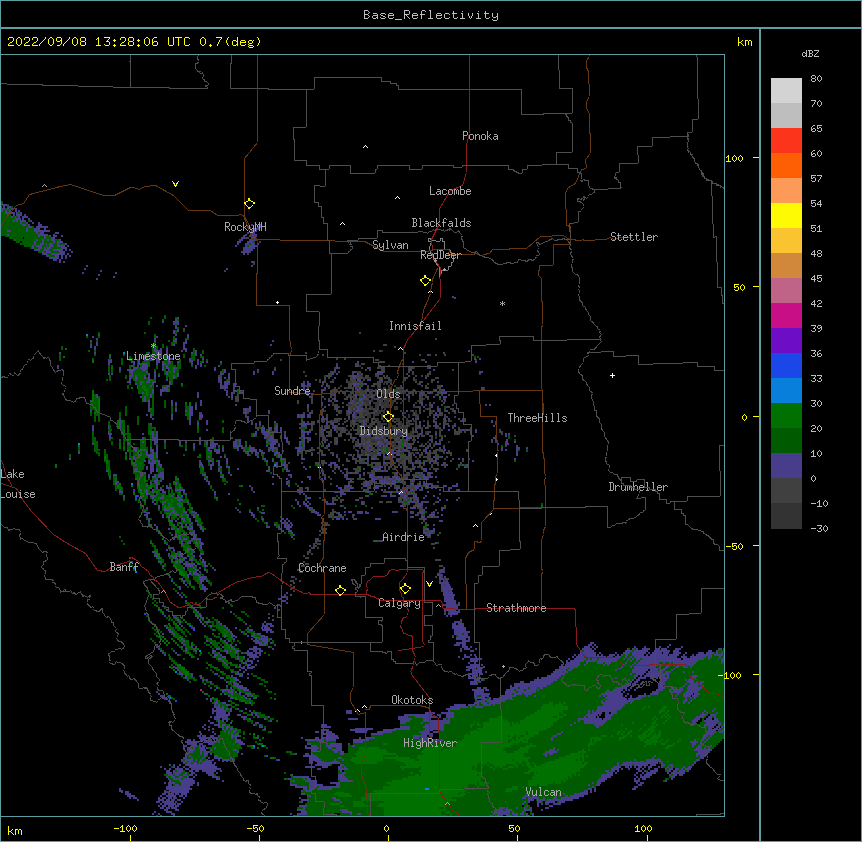The height and width of the screenshot is (842, 862).
Task: Select the Strathmore map label
Action: (516, 608)
